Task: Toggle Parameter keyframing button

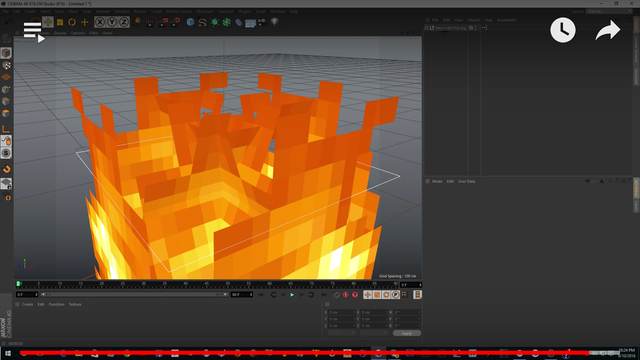Action: click(x=396, y=295)
